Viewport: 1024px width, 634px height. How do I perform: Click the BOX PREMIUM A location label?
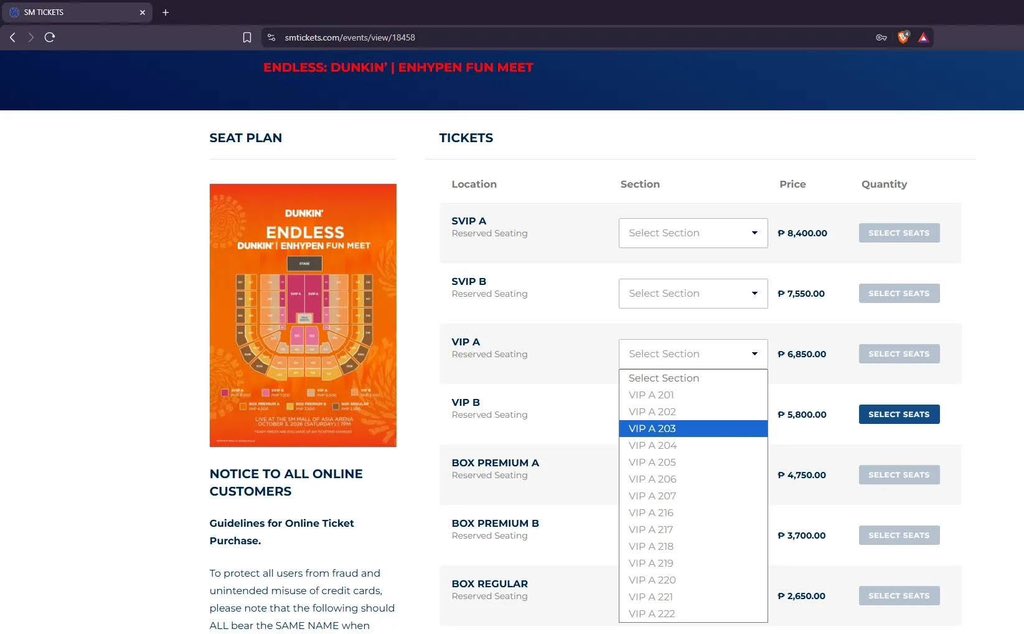point(495,463)
